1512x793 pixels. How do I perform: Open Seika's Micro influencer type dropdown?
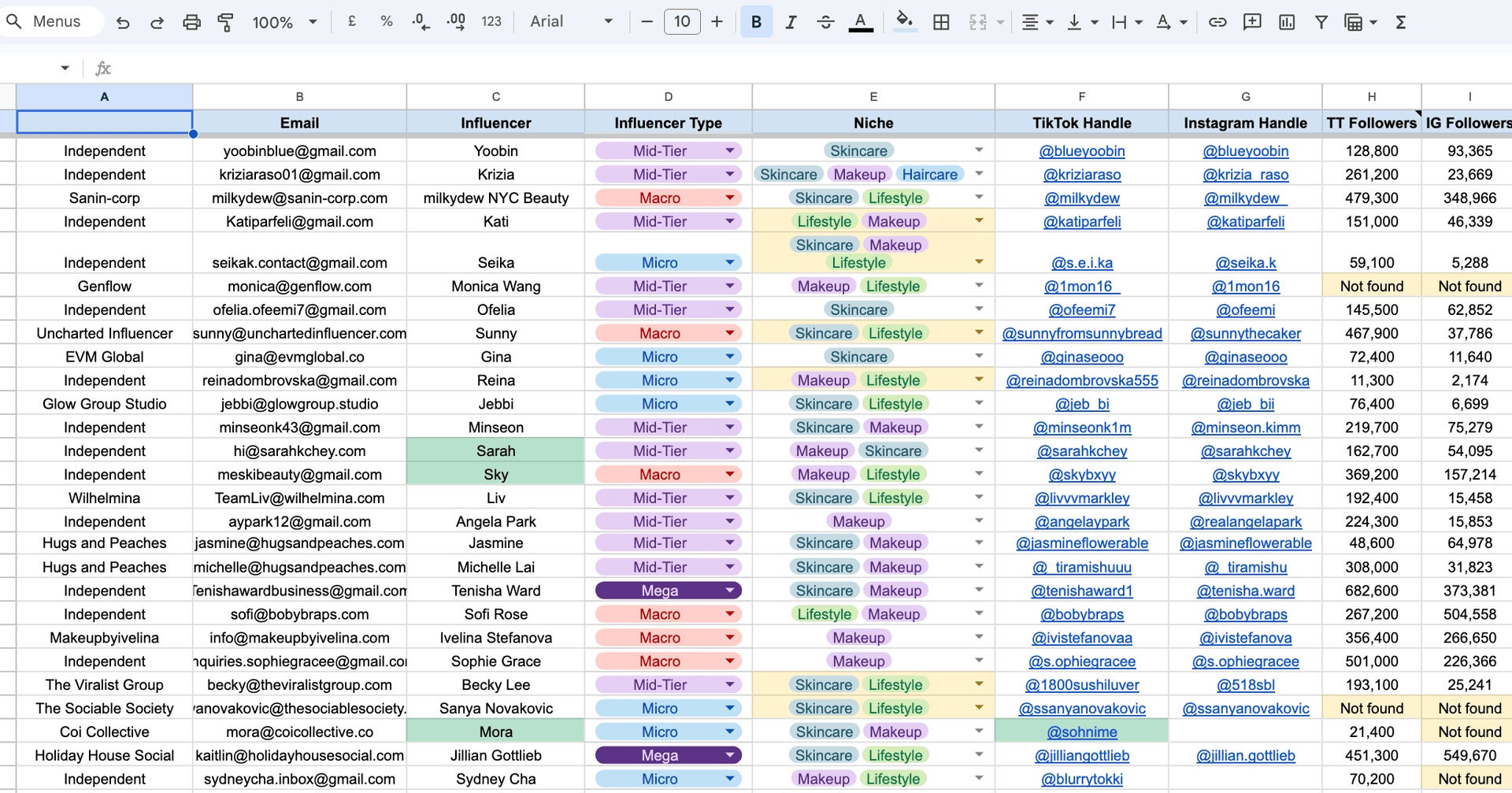pyautogui.click(x=730, y=262)
